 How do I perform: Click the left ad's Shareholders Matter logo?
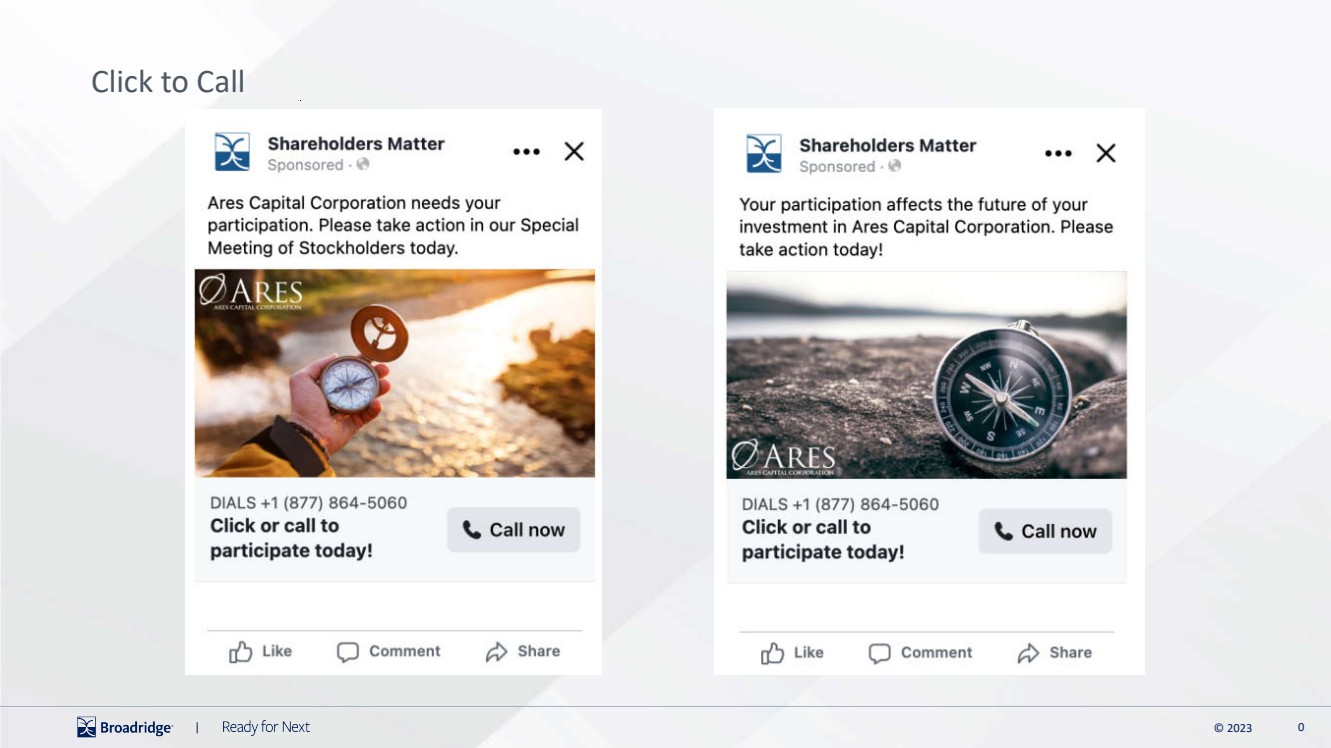(232, 152)
